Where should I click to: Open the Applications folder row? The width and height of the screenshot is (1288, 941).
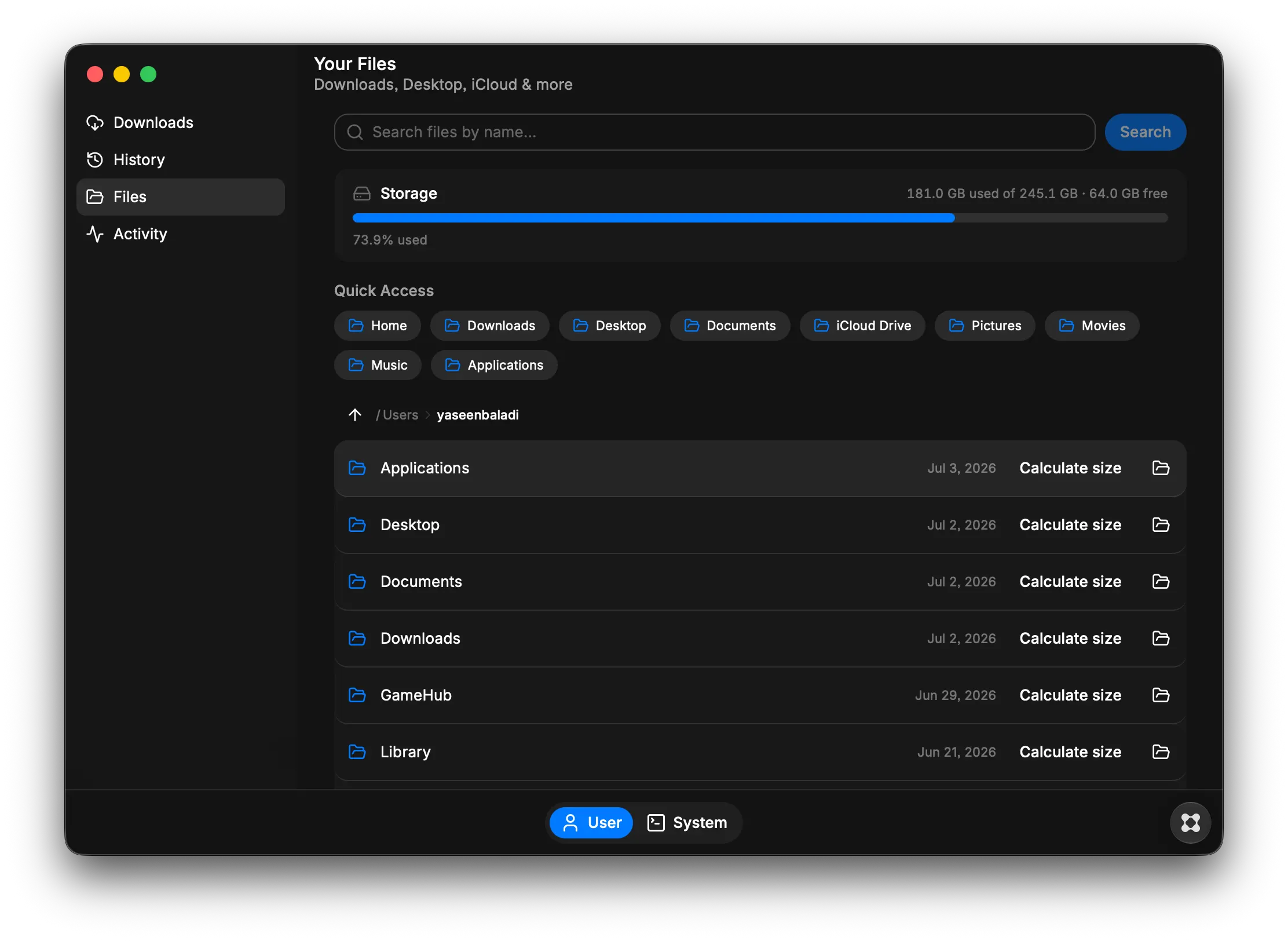[x=760, y=468]
